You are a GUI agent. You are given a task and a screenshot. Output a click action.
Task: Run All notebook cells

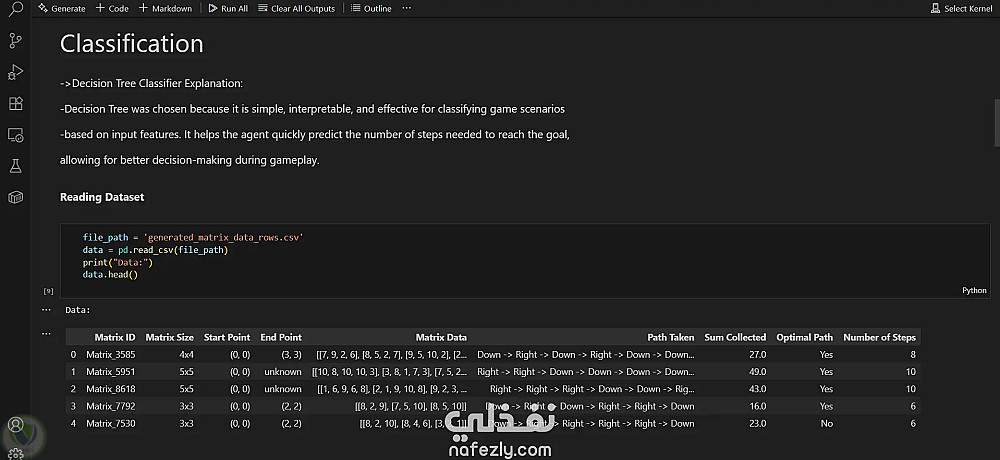point(228,8)
